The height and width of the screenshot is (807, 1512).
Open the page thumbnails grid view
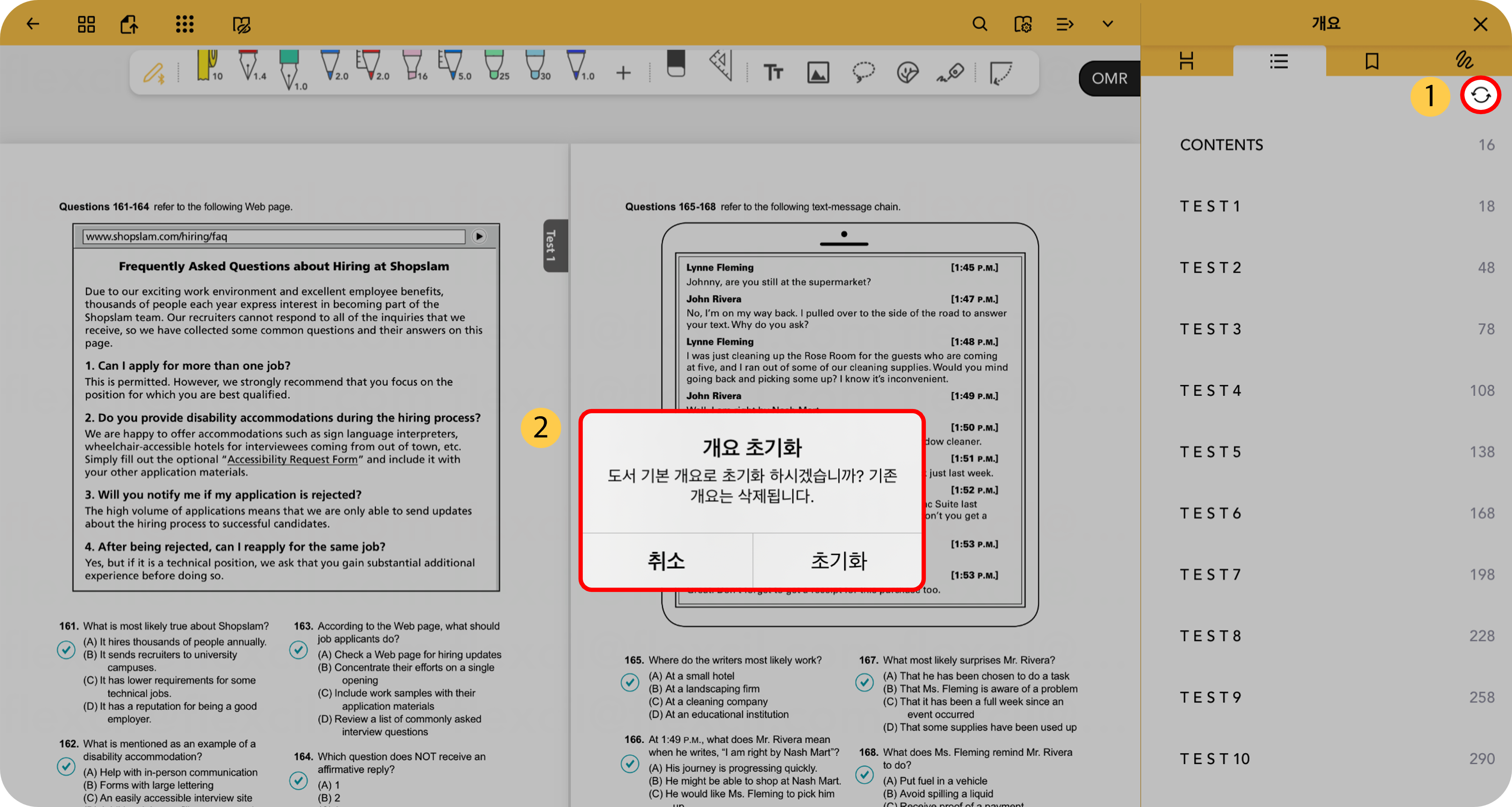pos(86,24)
